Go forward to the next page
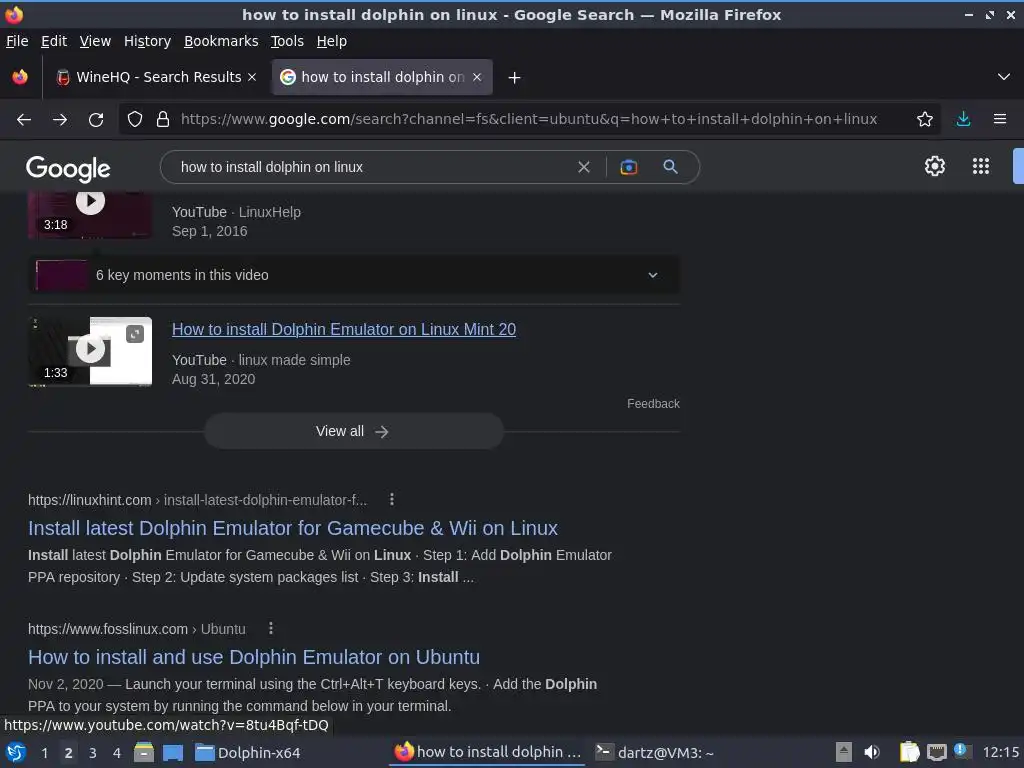This screenshot has height=768, width=1024. 60,120
